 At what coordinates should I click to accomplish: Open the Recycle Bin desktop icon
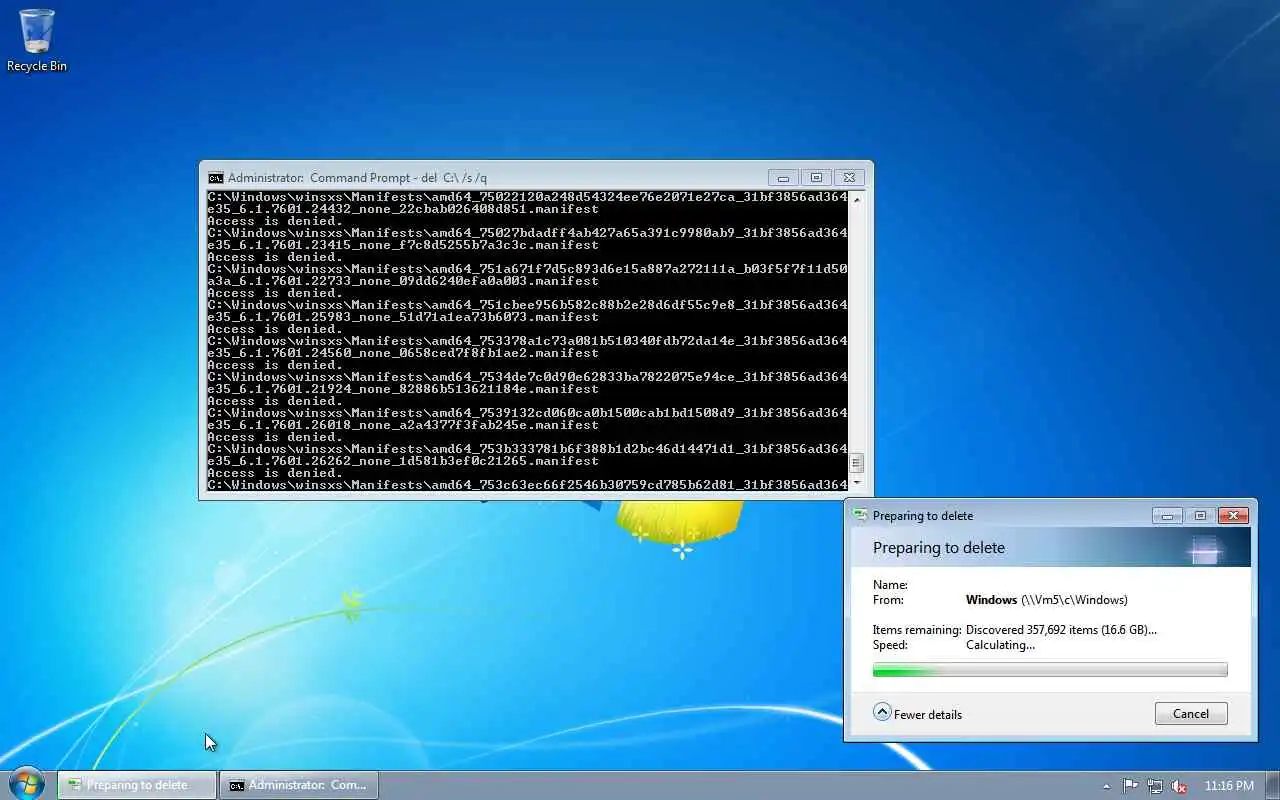tap(37, 40)
